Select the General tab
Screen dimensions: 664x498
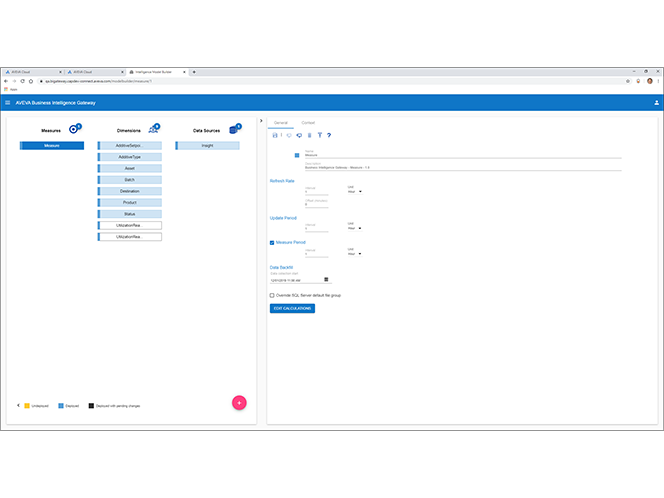[x=281, y=122]
